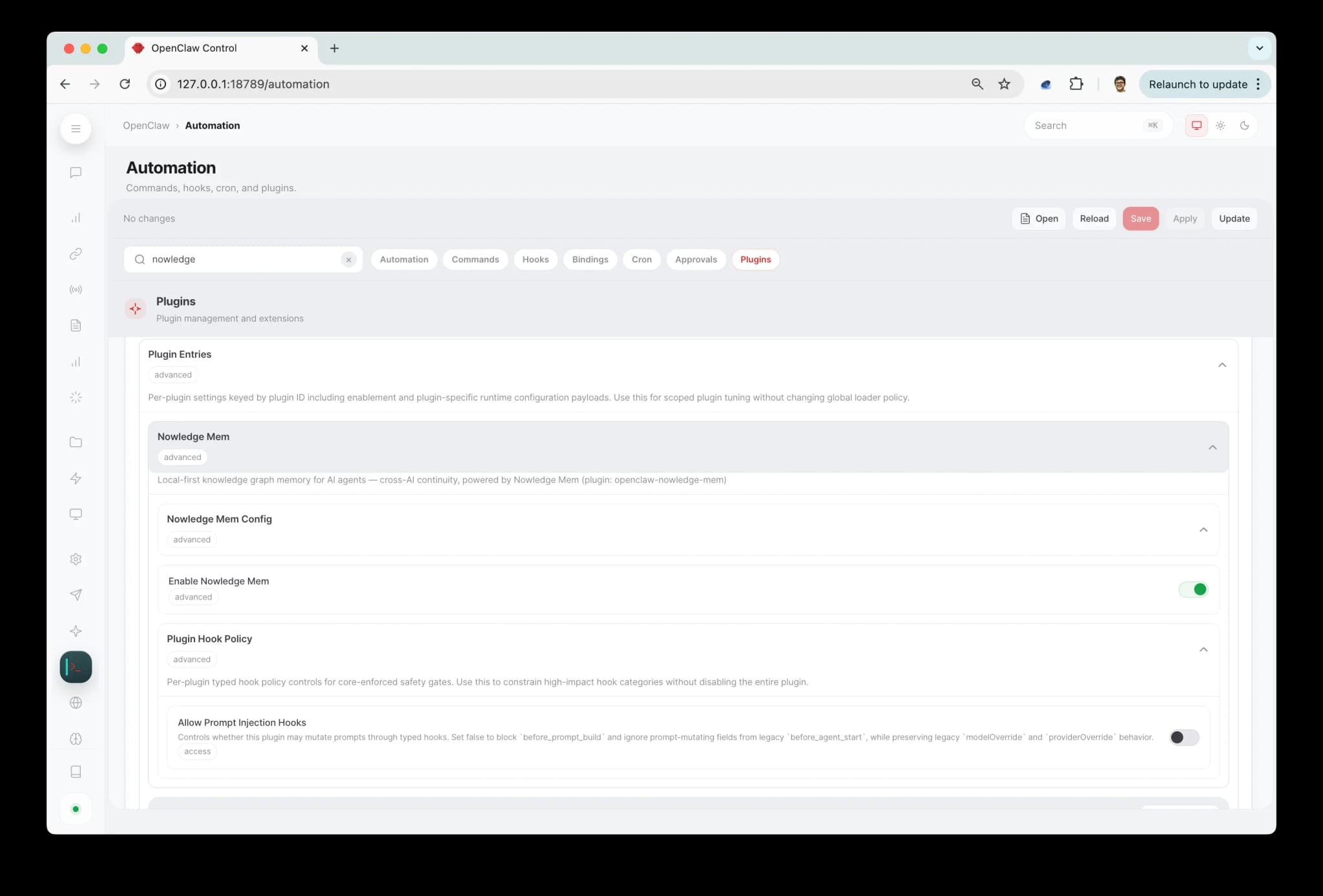This screenshot has height=896, width=1323.
Task: Collapse the Plugin Entries section
Action: (x=1222, y=364)
